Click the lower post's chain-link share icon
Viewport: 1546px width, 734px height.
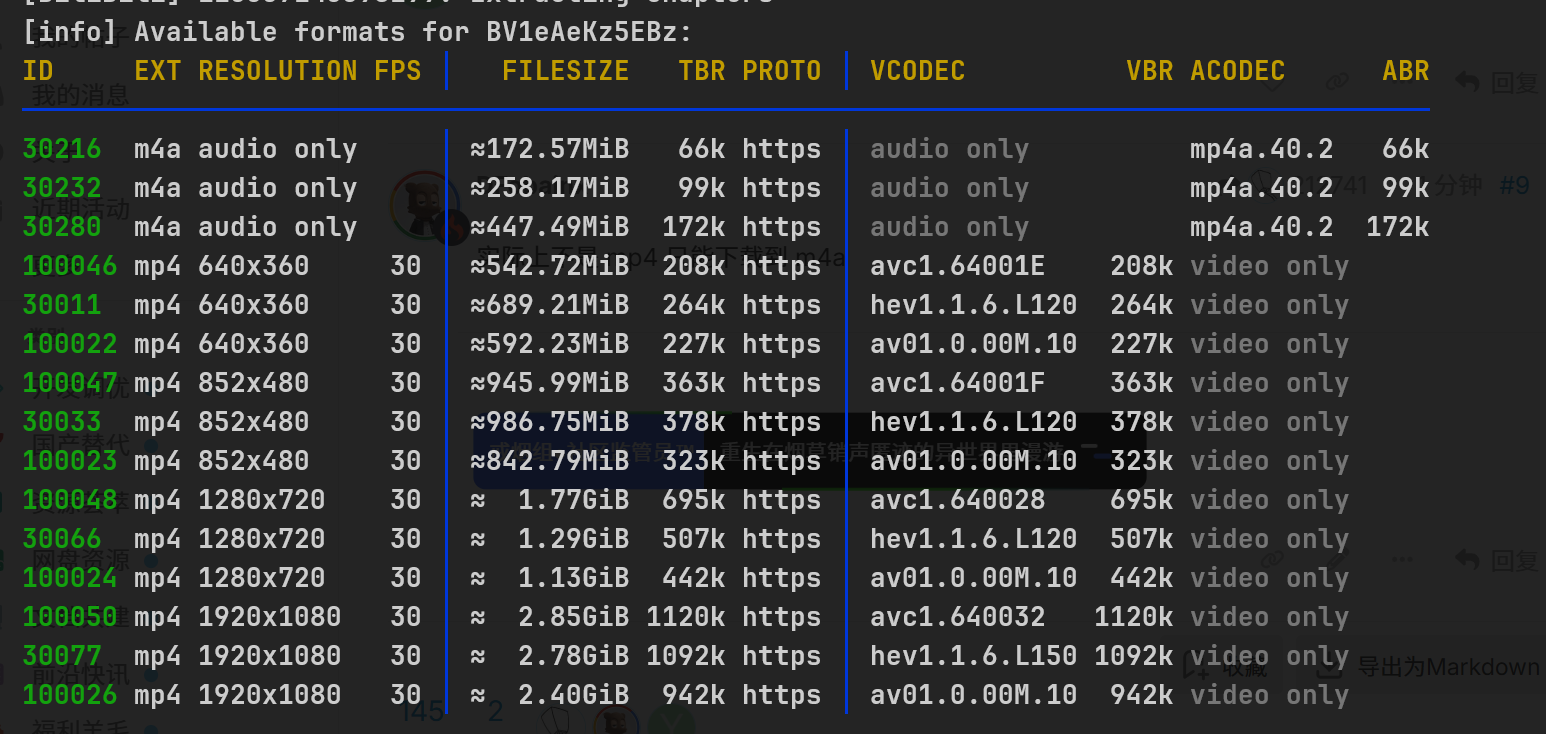[x=1272, y=560]
